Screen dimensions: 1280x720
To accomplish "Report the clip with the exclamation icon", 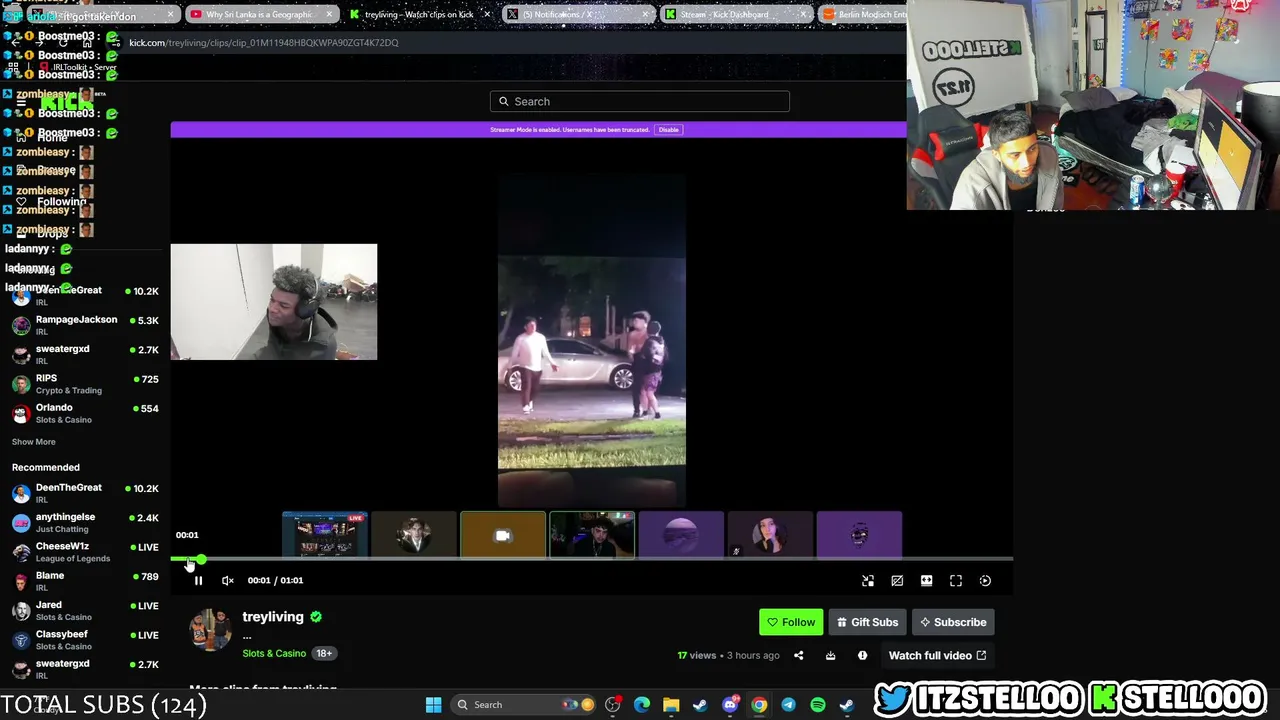I will coord(862,656).
